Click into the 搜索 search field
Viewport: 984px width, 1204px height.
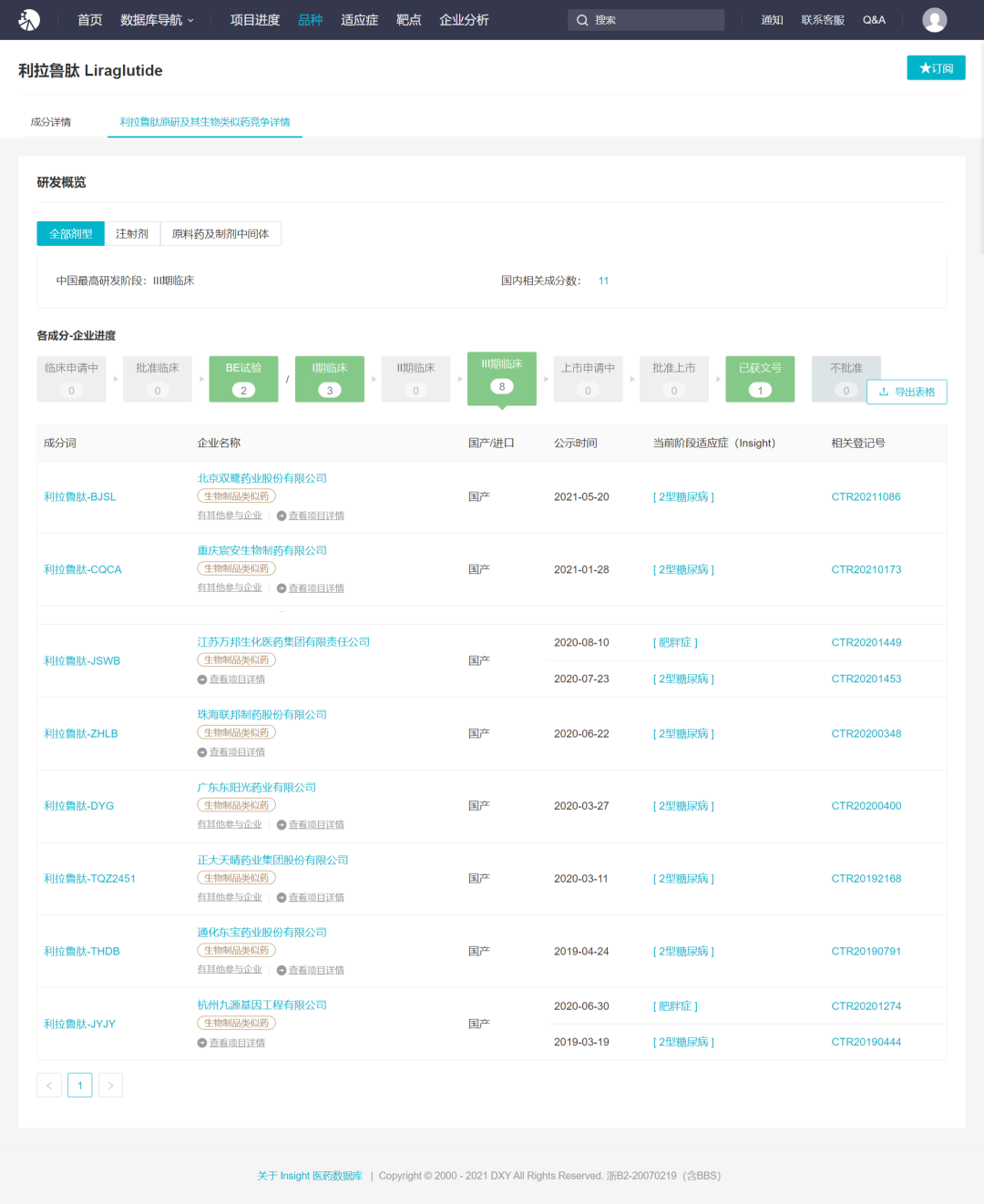click(x=646, y=20)
